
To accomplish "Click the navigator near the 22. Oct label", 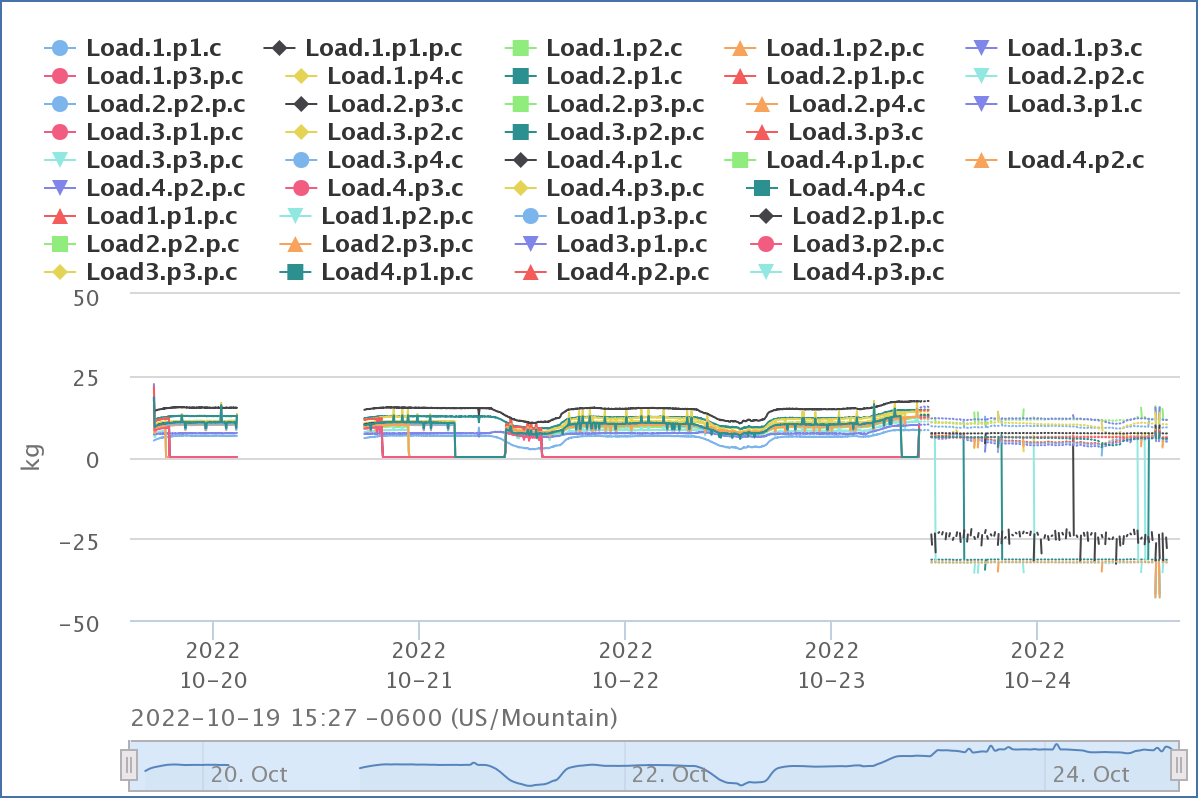I will click(670, 773).
